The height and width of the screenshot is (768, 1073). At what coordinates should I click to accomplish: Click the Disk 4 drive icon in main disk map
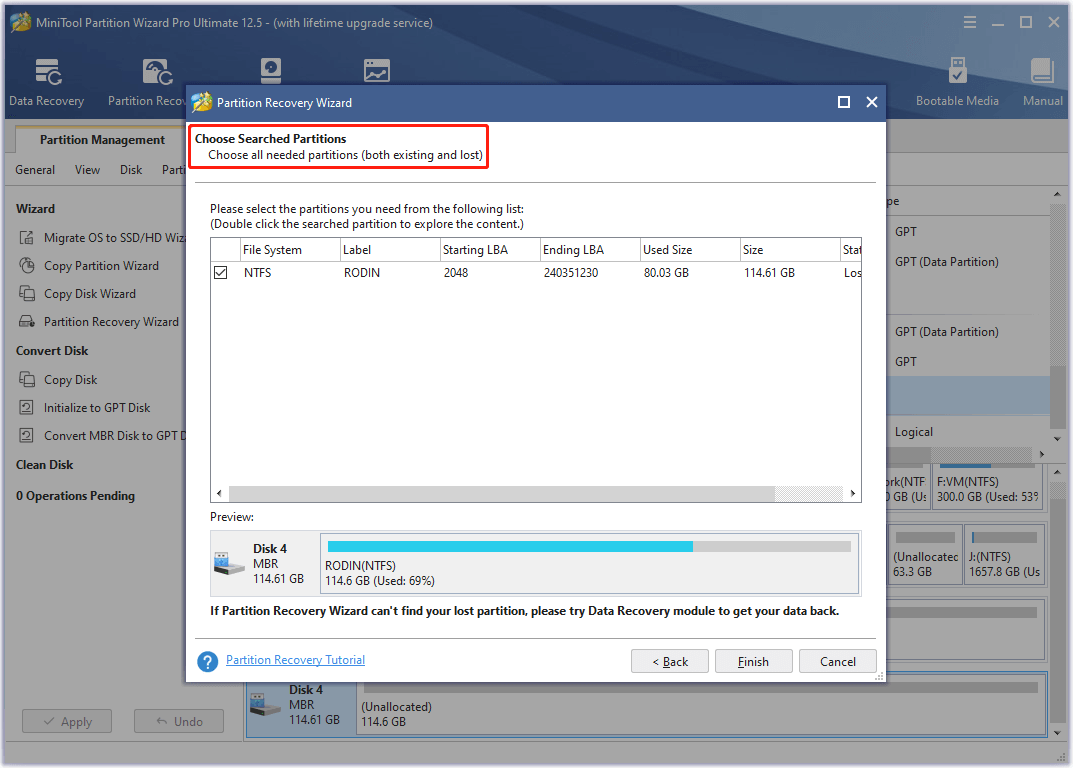tap(266, 704)
